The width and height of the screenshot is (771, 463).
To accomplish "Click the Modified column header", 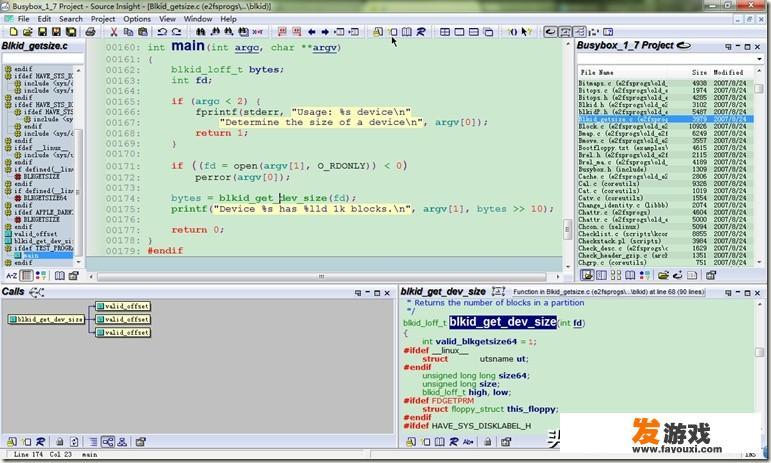I will click(x=729, y=72).
